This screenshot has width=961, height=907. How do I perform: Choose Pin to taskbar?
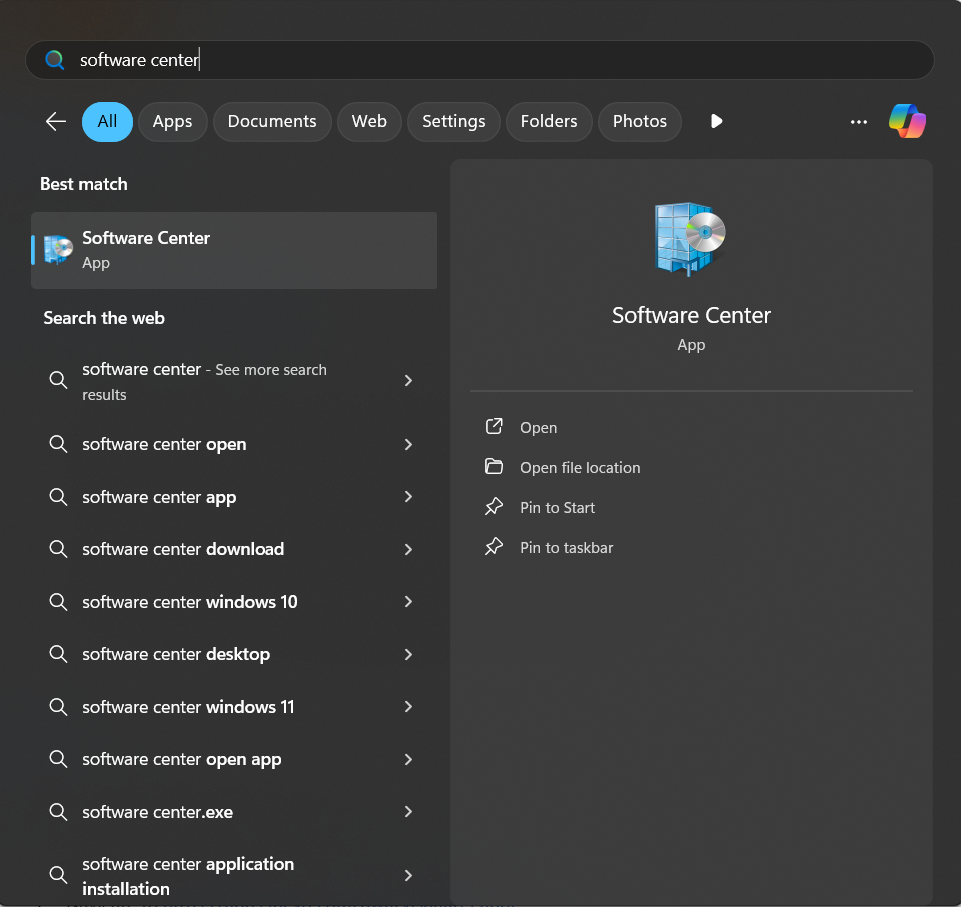[566, 548]
